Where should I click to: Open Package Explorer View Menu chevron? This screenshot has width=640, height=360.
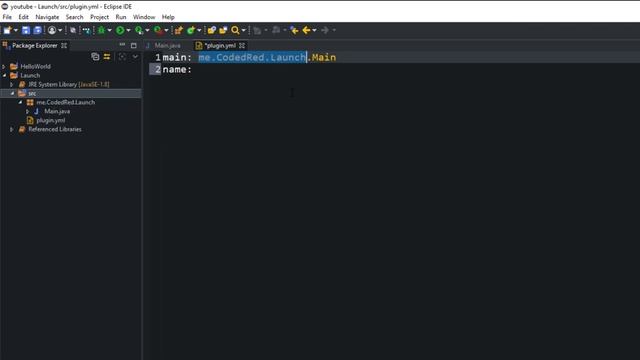(x=135, y=57)
